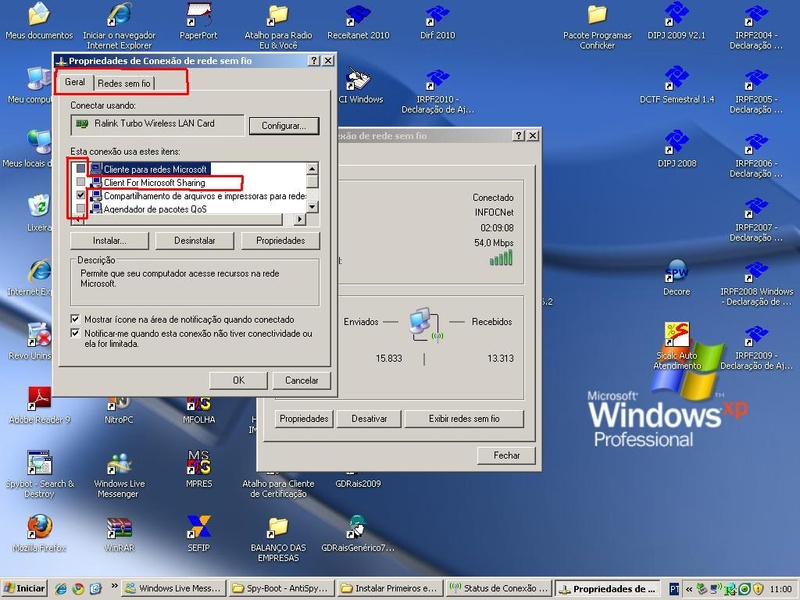Switch to Spy-Boot AntiSpy taskbar folder
Image resolution: width=800 pixels, height=600 pixels.
(281, 589)
